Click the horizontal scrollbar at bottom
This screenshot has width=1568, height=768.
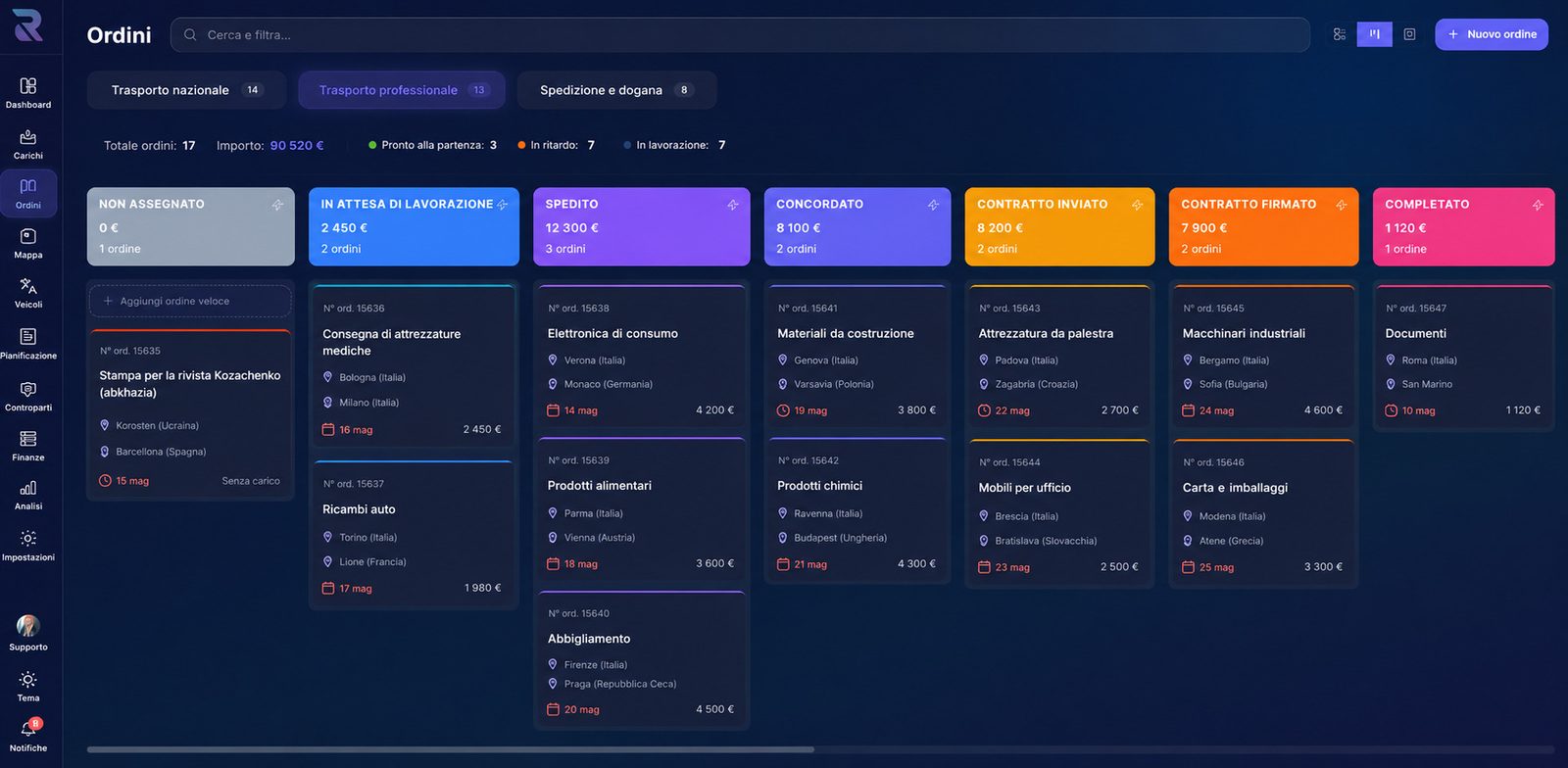click(450, 749)
